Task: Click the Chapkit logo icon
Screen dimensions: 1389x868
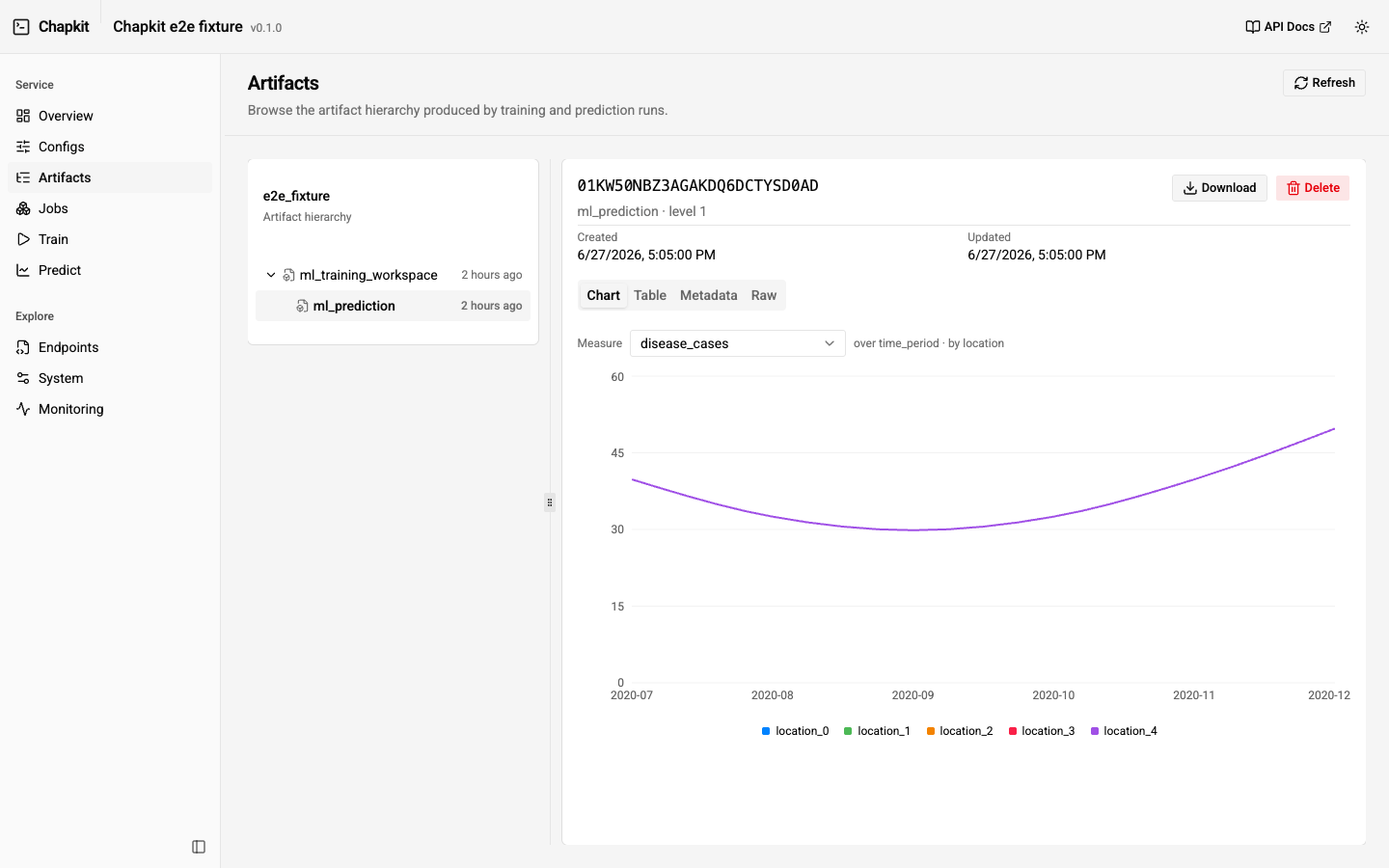Action: pyautogui.click(x=21, y=27)
